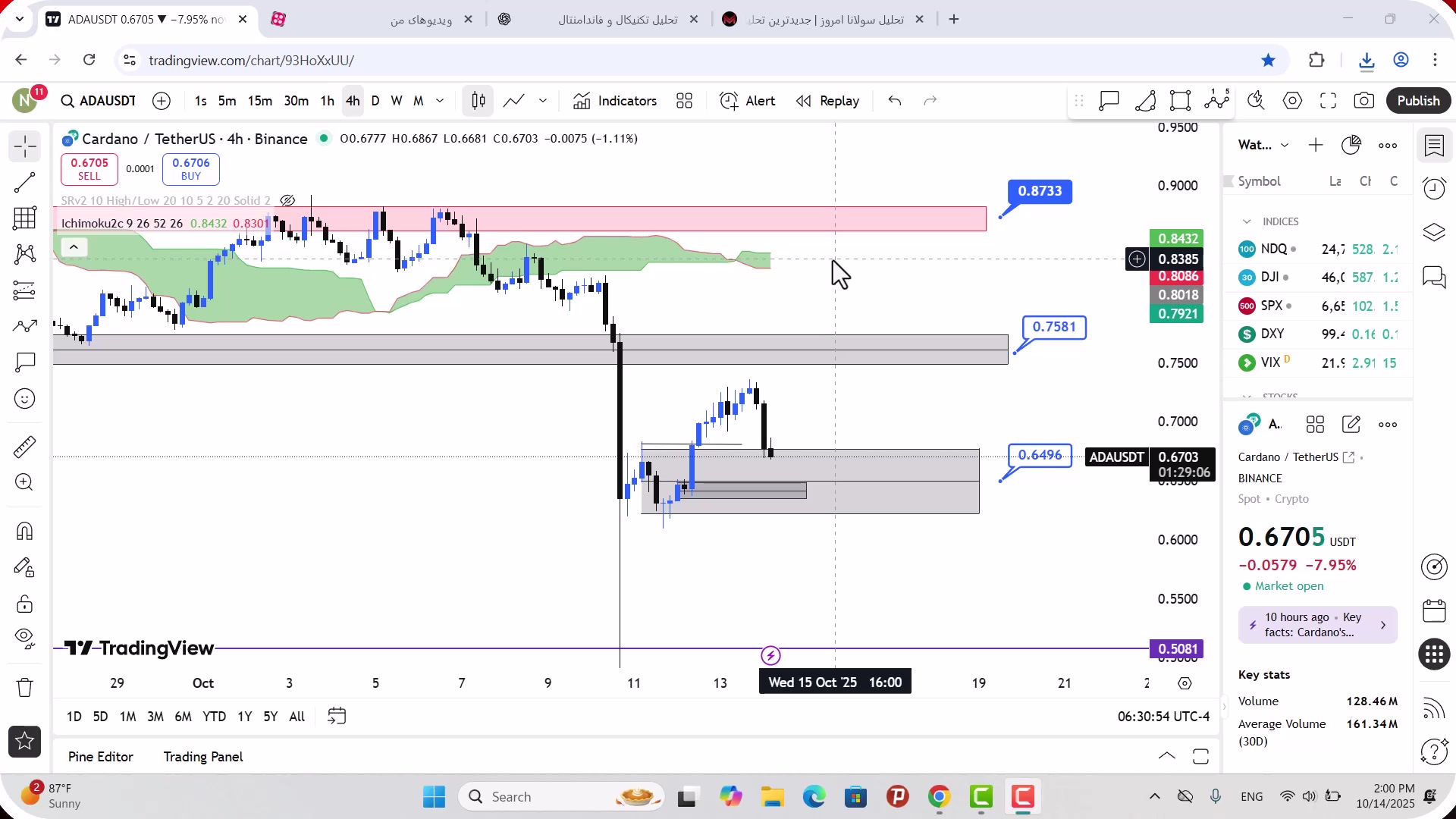Publish the chart idea
1456x819 pixels.
pyautogui.click(x=1419, y=101)
